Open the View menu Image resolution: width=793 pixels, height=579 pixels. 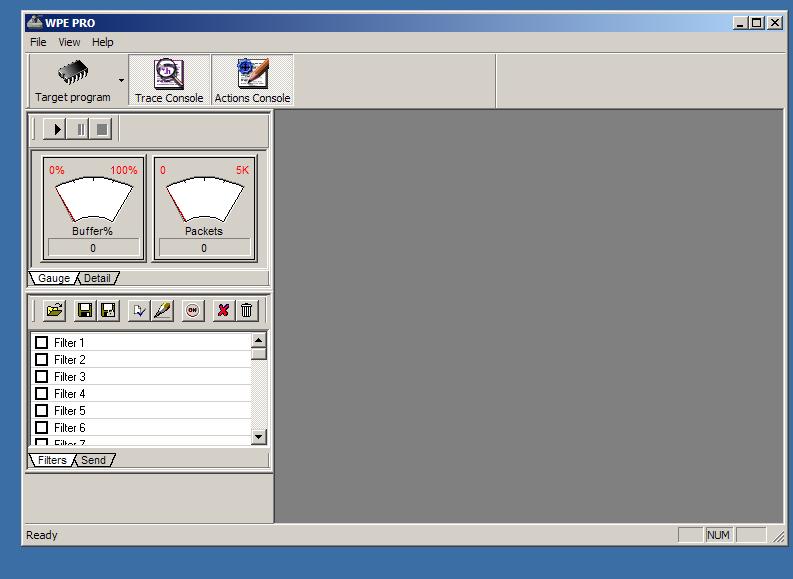[x=69, y=42]
